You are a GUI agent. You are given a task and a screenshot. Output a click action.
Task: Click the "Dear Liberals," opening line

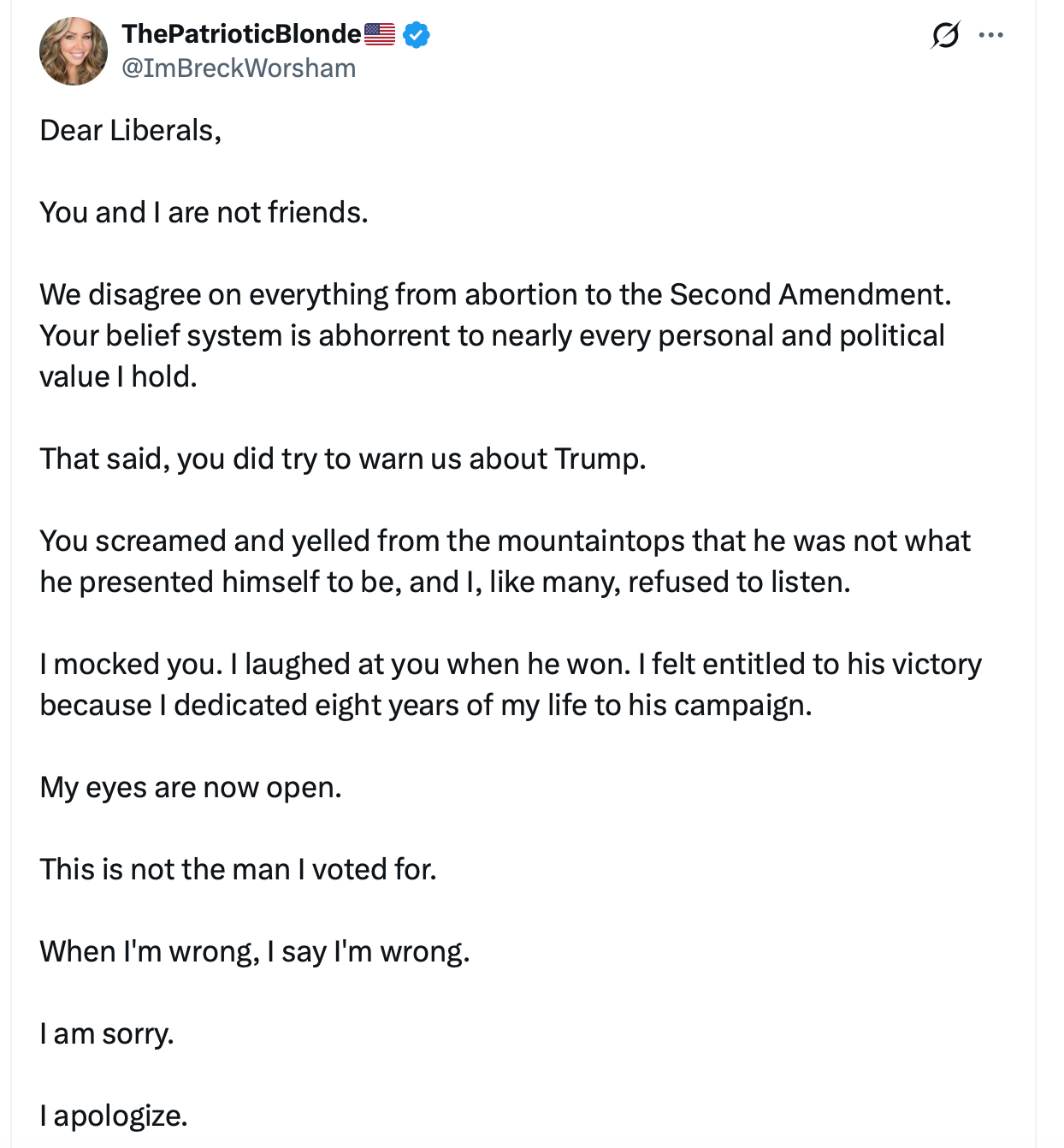click(131, 131)
